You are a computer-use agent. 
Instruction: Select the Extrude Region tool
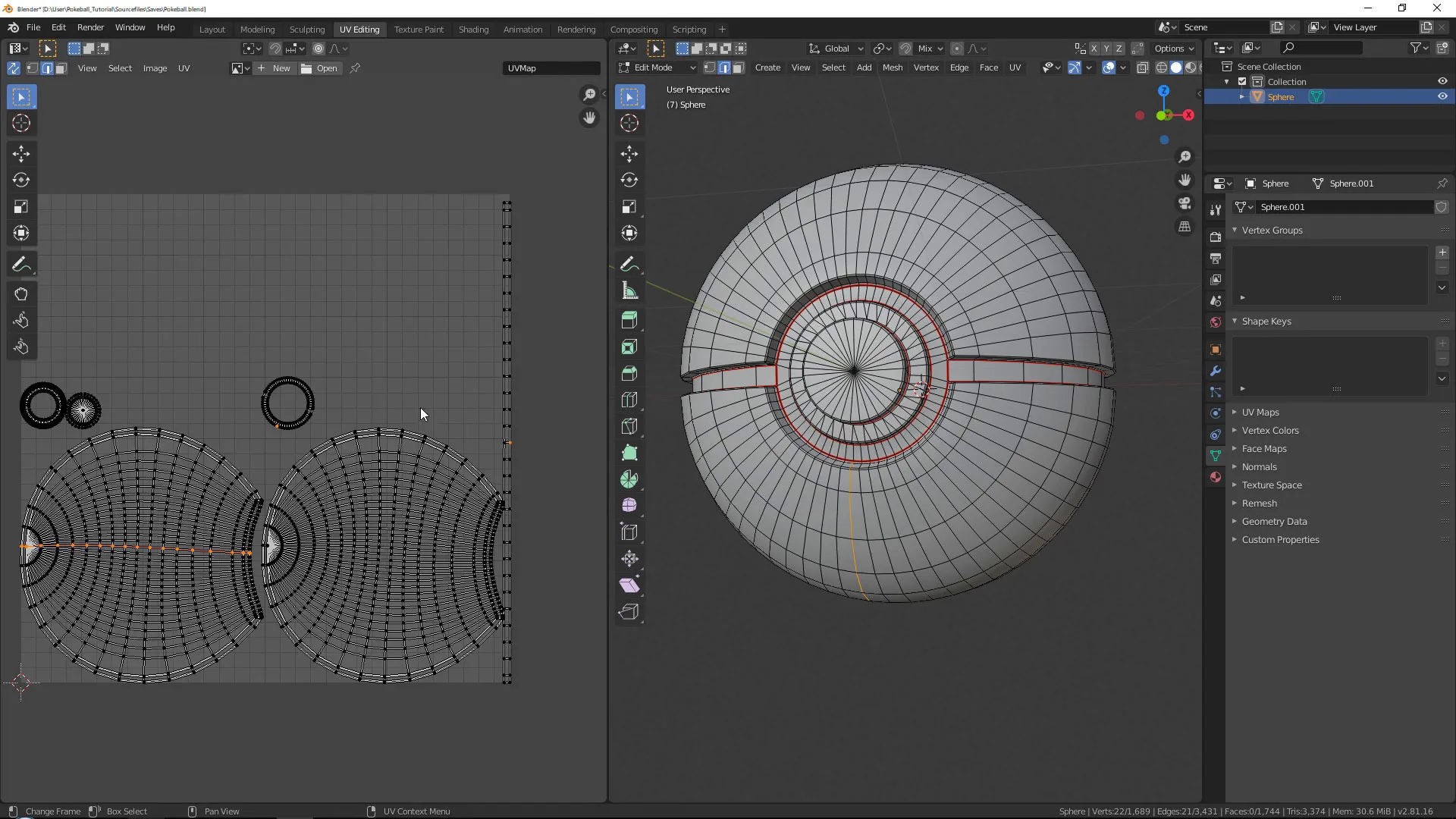[x=629, y=320]
